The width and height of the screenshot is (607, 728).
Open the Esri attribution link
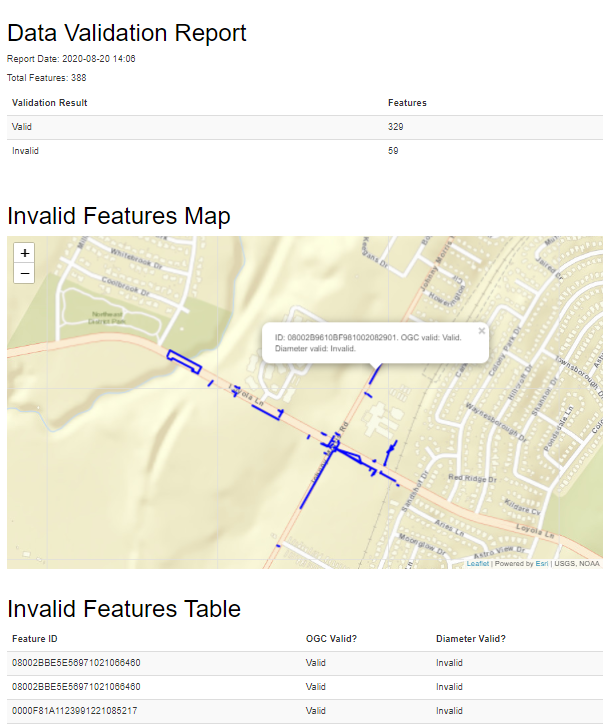click(541, 564)
